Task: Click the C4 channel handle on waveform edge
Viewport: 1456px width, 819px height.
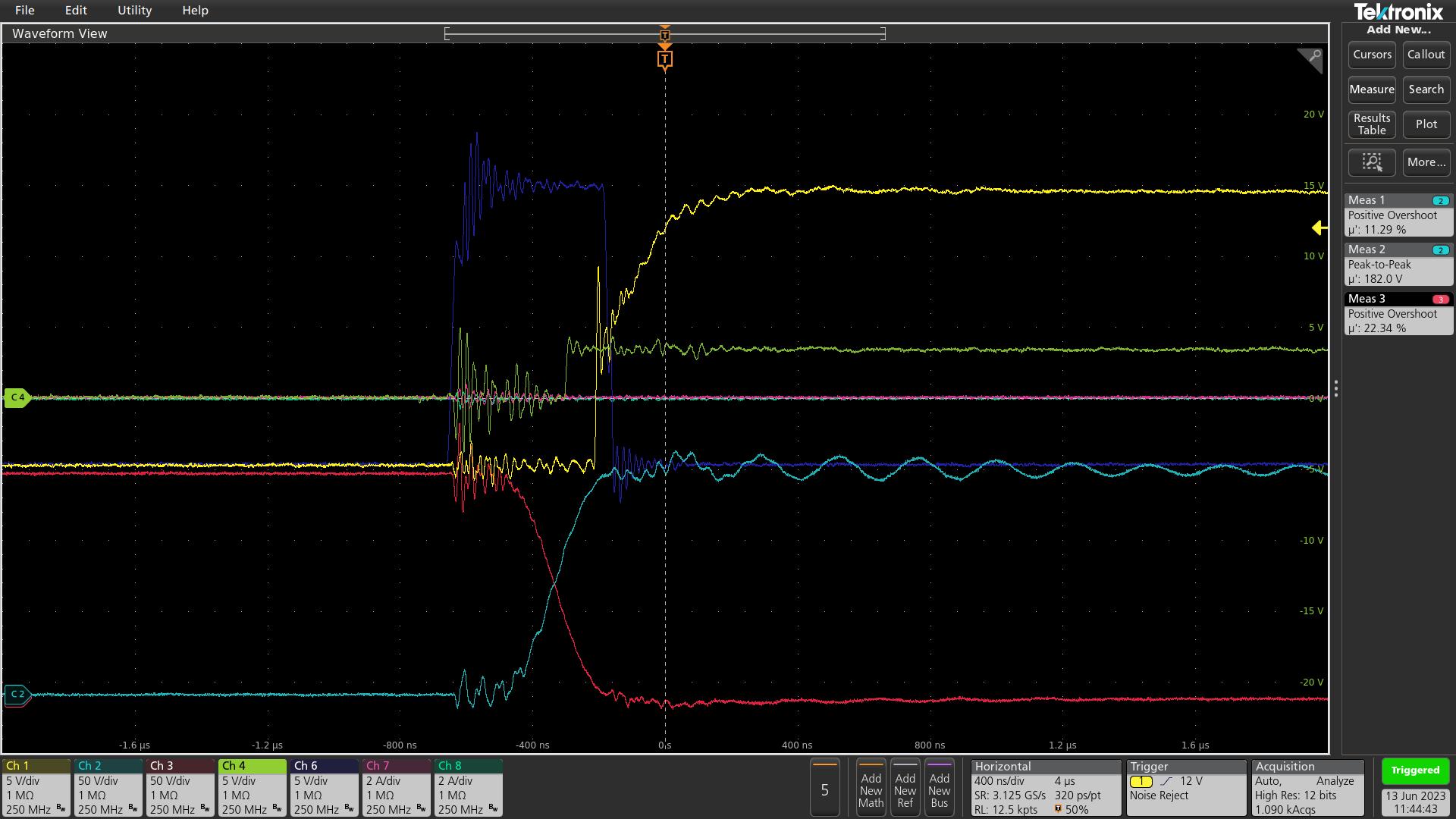Action: pos(17,397)
